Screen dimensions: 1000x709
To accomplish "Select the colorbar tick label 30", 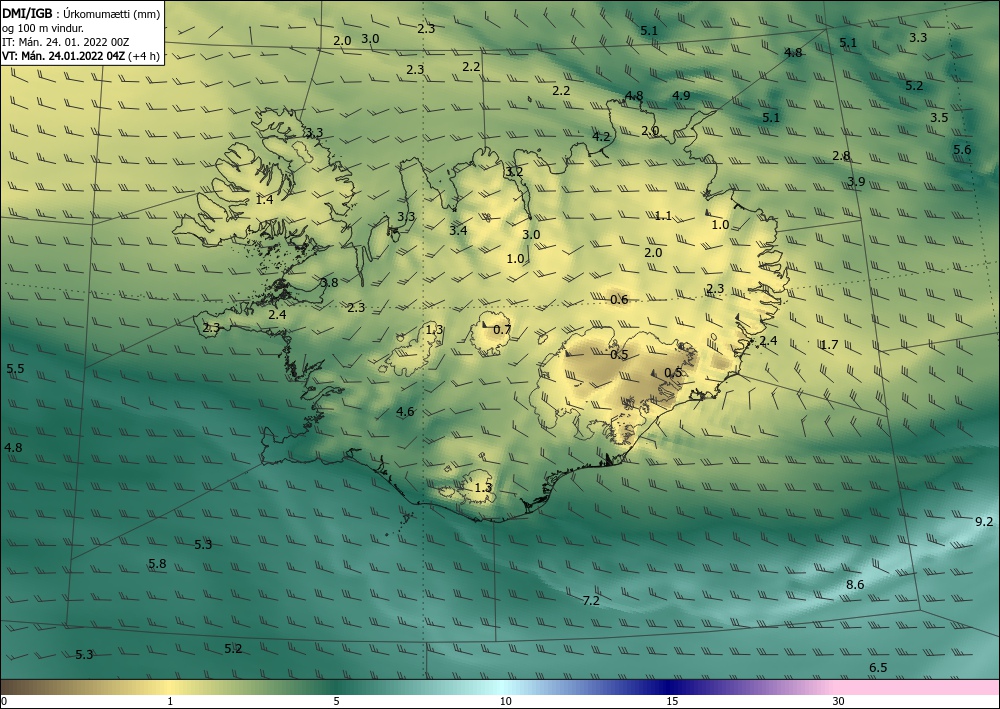I will [x=838, y=701].
